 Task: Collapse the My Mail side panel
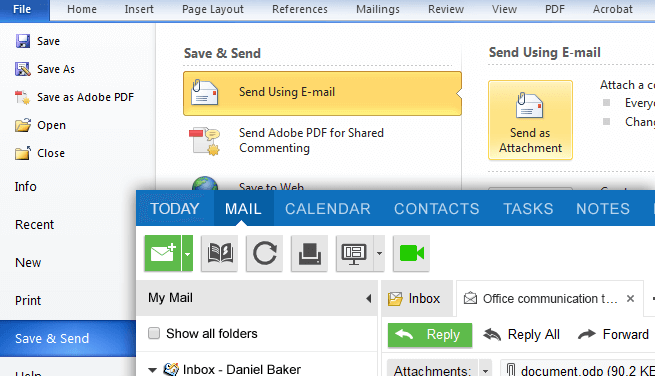click(368, 298)
